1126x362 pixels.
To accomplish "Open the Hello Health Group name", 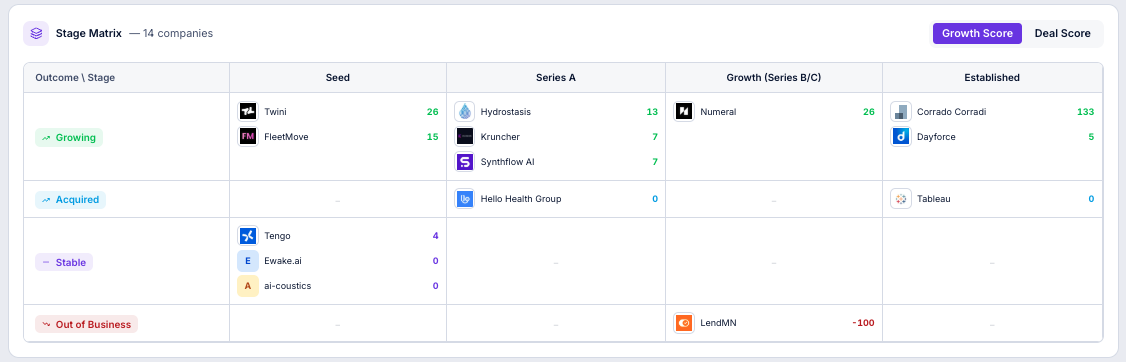I will click(521, 199).
